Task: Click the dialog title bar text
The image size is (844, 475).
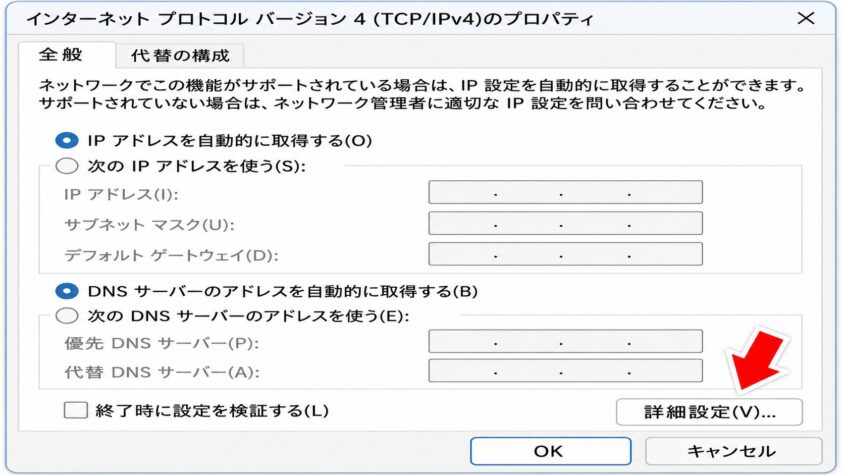Action: click(310, 19)
